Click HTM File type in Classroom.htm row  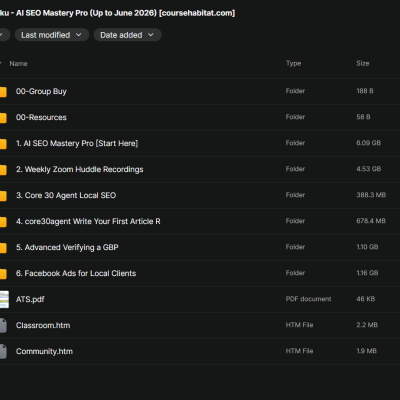click(299, 325)
